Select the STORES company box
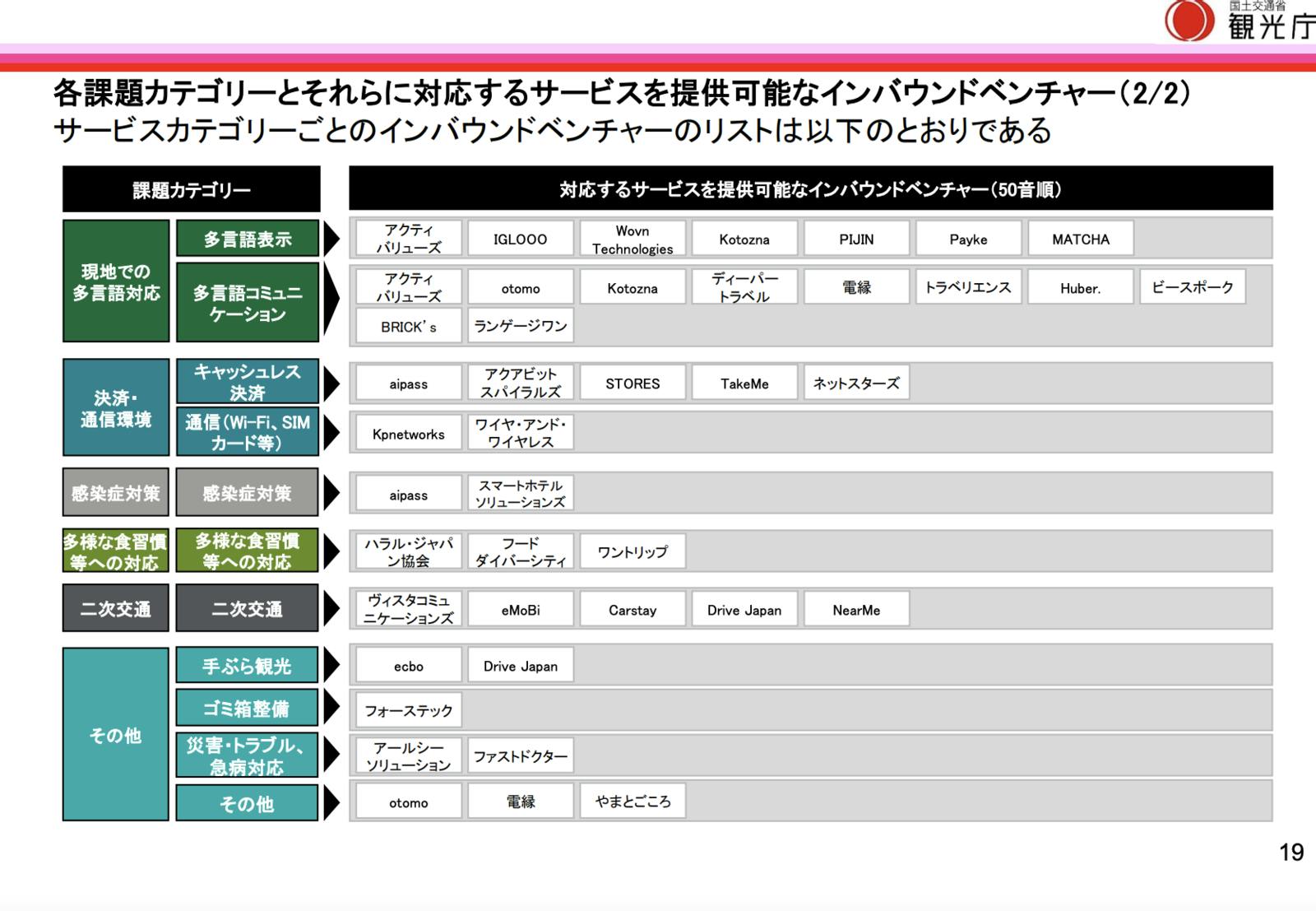Screen dimensions: 1316x911 click(x=633, y=383)
